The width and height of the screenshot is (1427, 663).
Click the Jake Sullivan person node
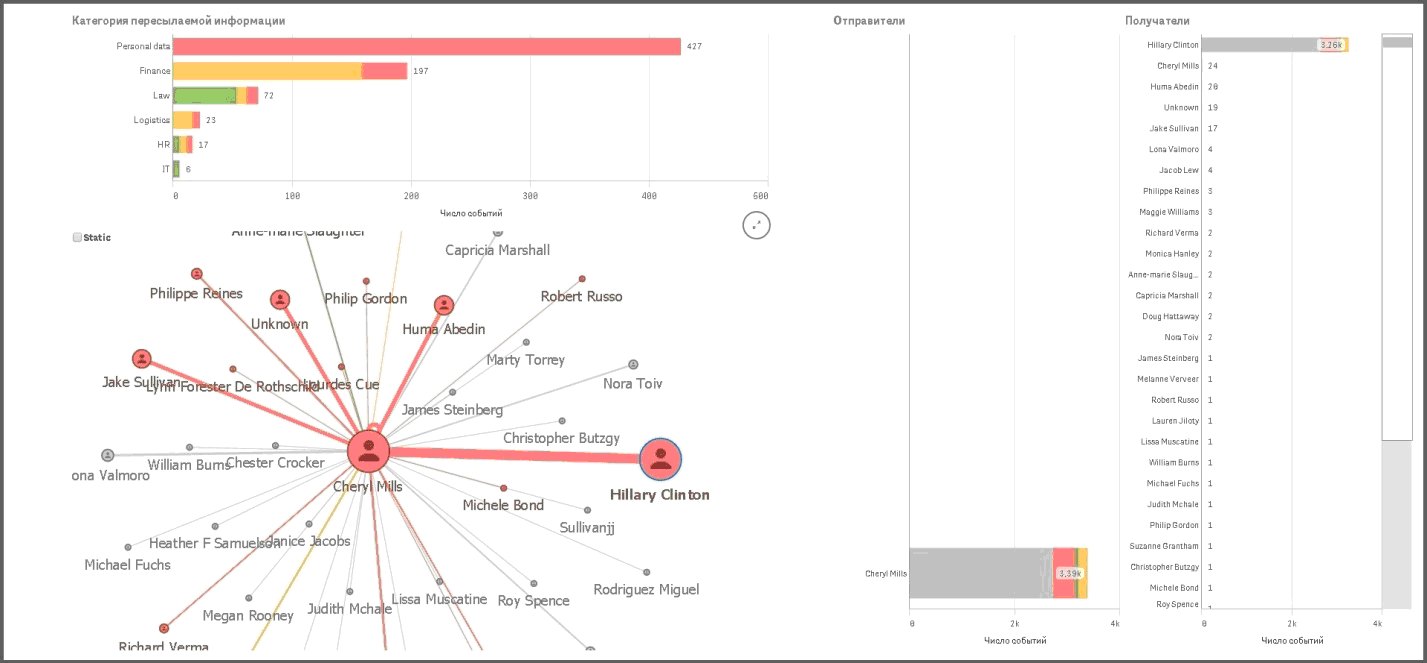coord(142,359)
